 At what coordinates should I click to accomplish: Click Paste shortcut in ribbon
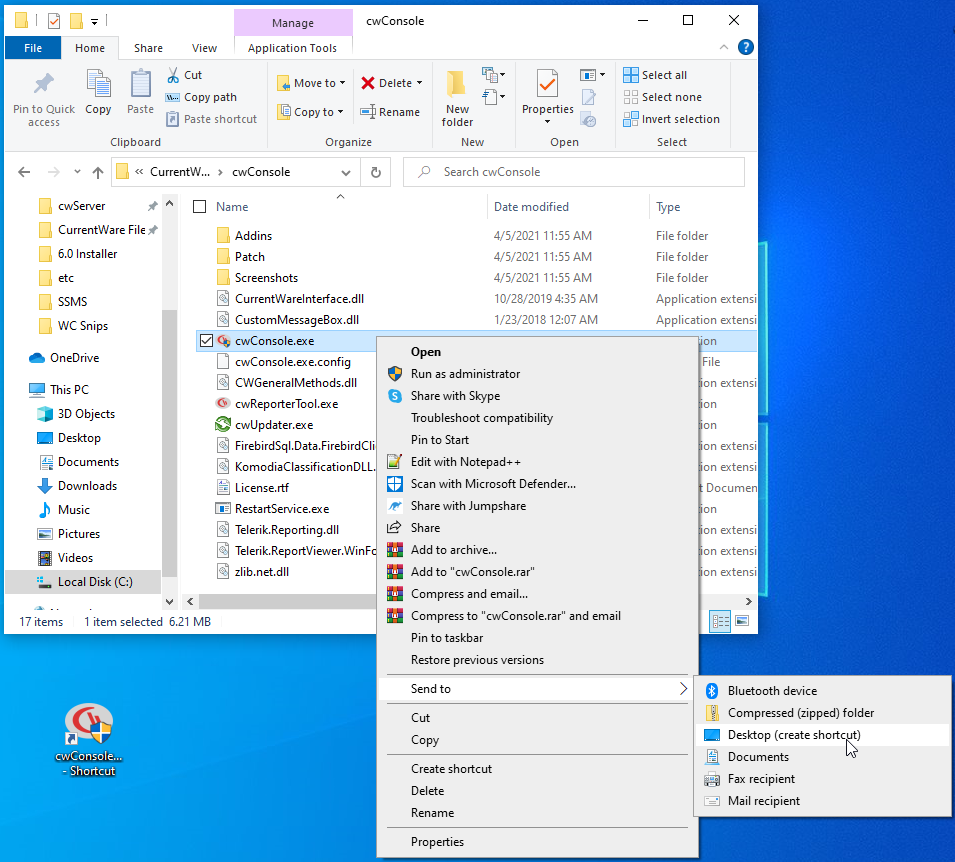point(212,119)
